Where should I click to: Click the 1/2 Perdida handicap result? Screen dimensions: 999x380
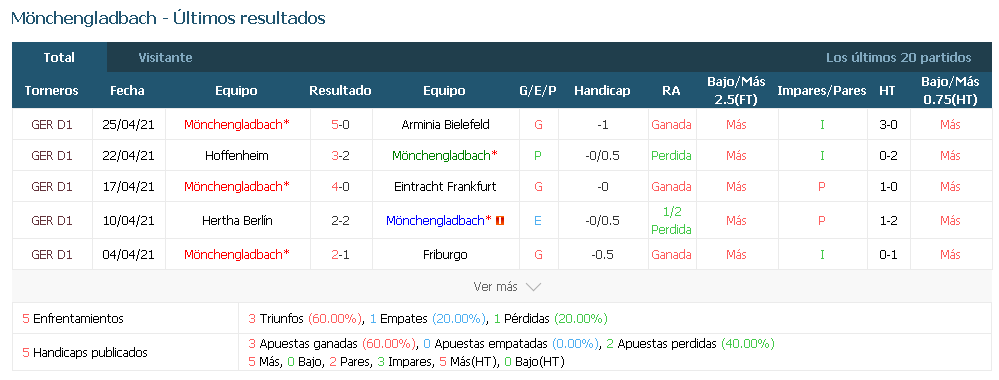(672, 221)
